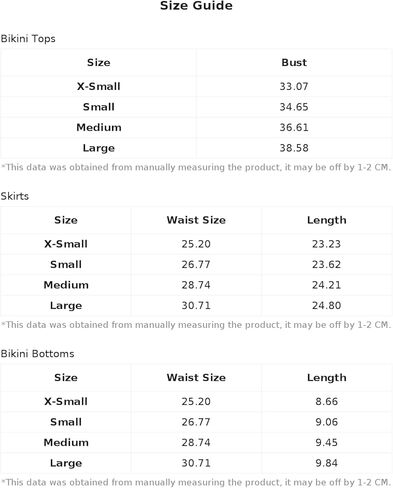Select the bikini bottoms length 9.45
Screen dimensions: 393x488
coord(326,442)
